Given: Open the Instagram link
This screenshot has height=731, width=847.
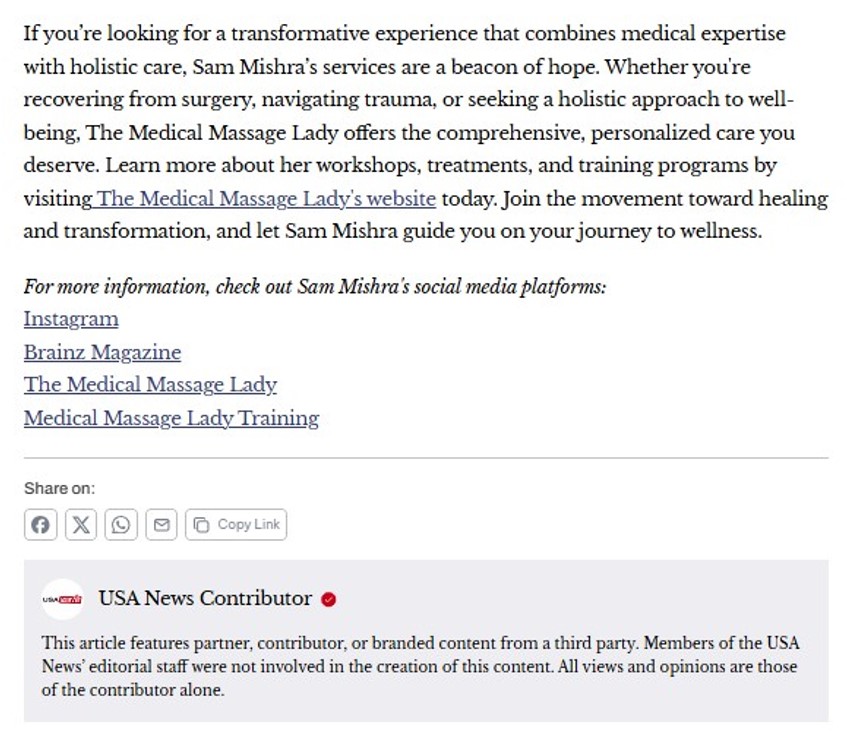Looking at the screenshot, I should coord(71,320).
